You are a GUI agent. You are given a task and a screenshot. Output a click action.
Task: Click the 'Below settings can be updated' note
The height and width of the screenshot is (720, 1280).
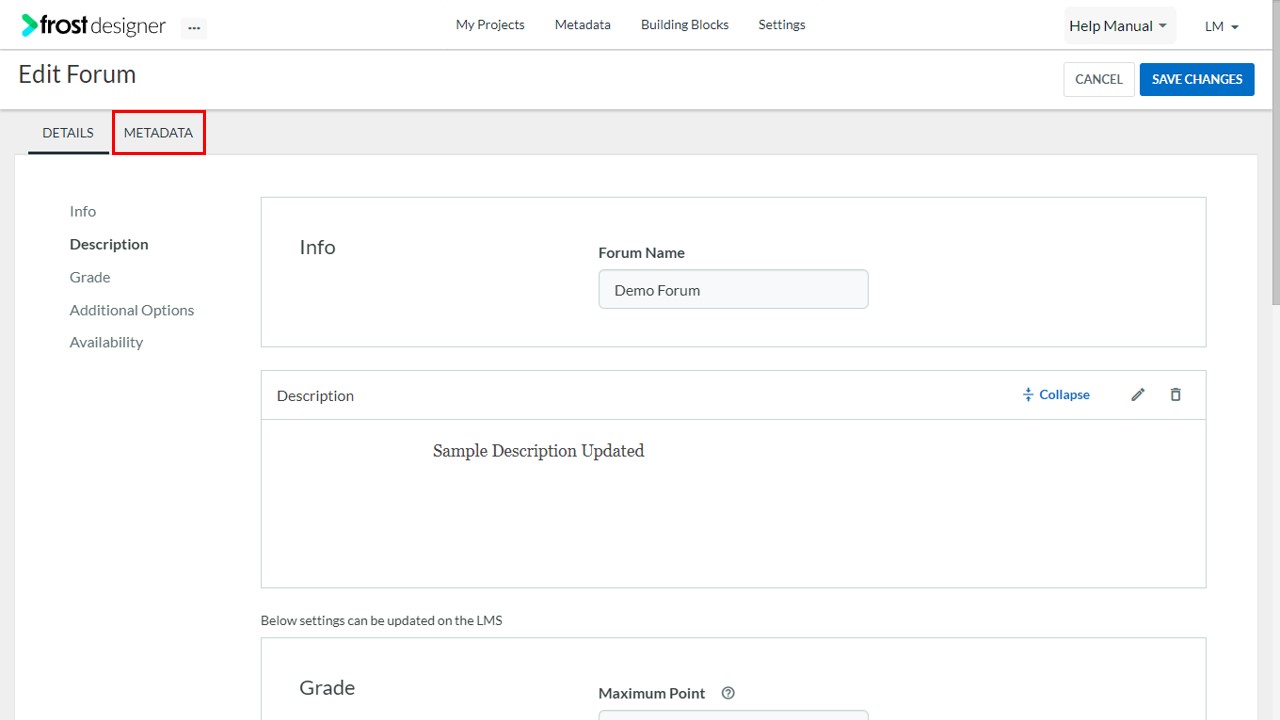381,620
